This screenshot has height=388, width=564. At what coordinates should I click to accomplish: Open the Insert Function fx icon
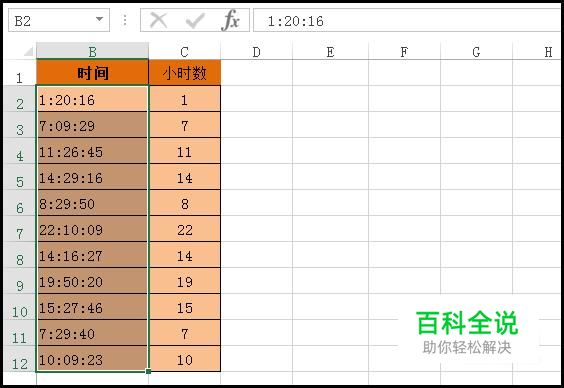pos(230,20)
